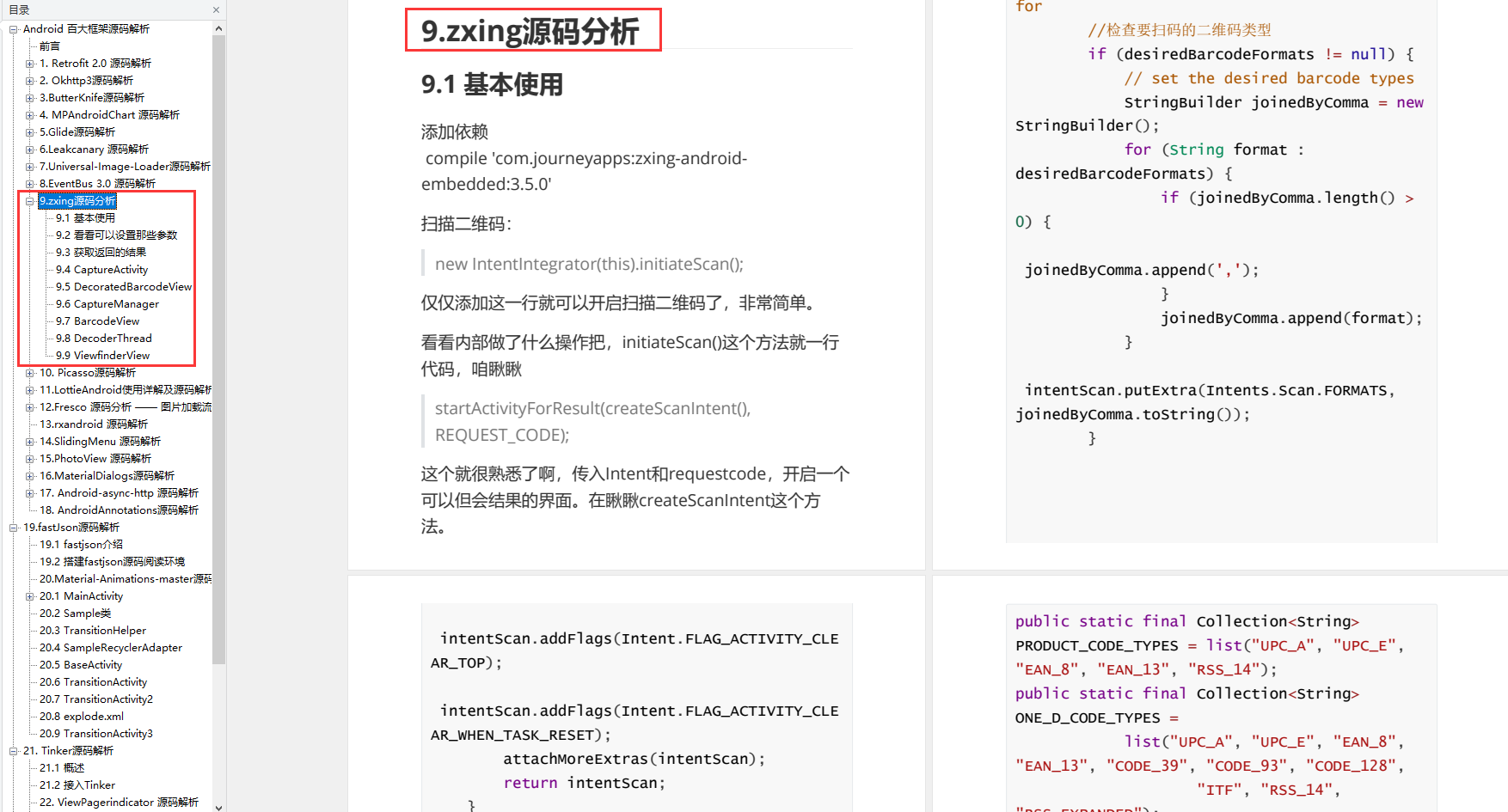This screenshot has height=812, width=1508.
Task: Go to 20.4 SampleRecyclerAdapter bookmark
Action: tap(111, 648)
